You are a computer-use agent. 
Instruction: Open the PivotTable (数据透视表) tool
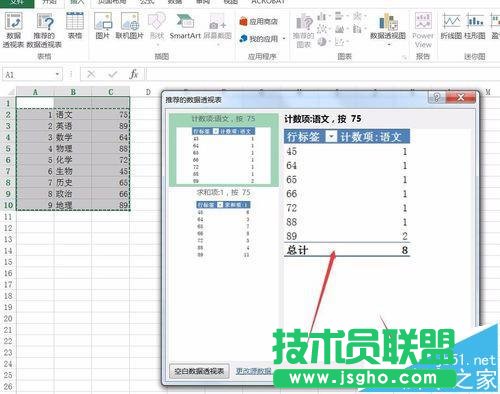14,30
